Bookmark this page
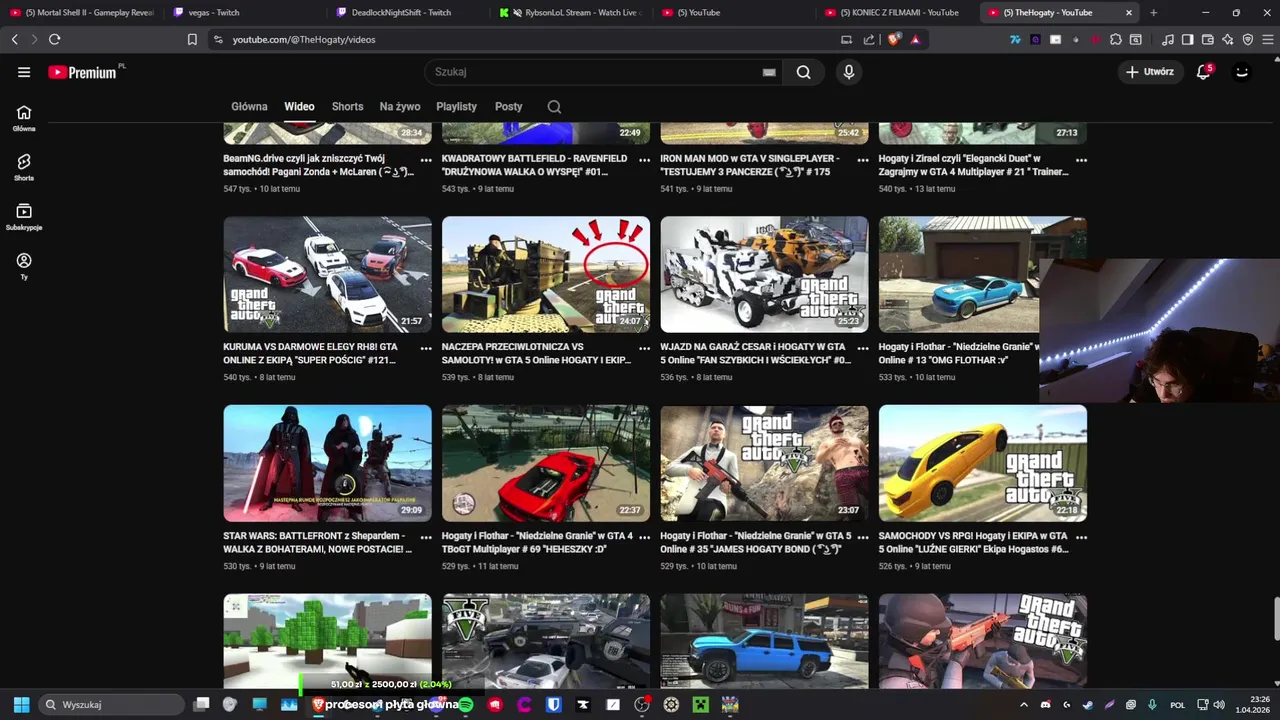The height and width of the screenshot is (720, 1280). tap(192, 39)
